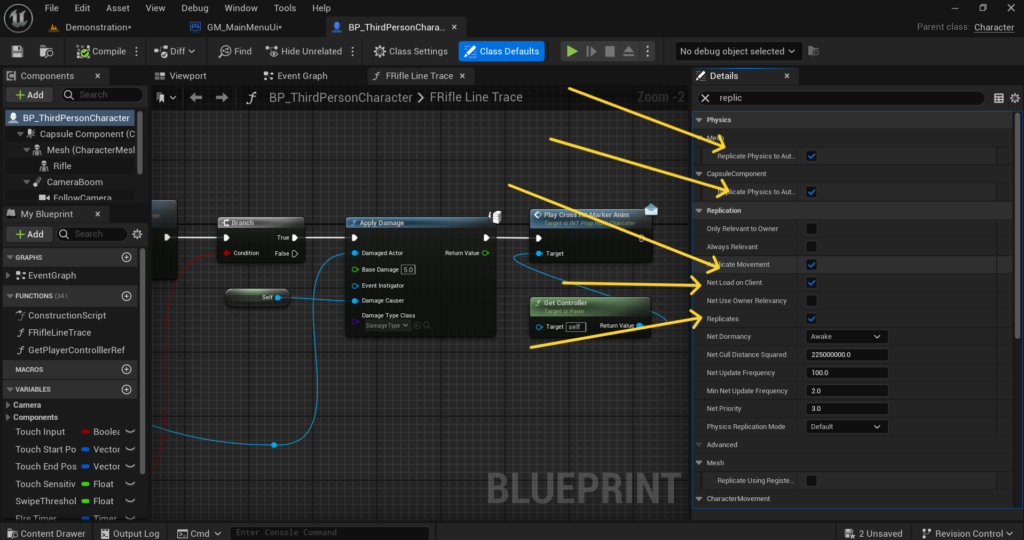Navigate forward in graph history
The height and width of the screenshot is (540, 1024).
click(x=222, y=97)
